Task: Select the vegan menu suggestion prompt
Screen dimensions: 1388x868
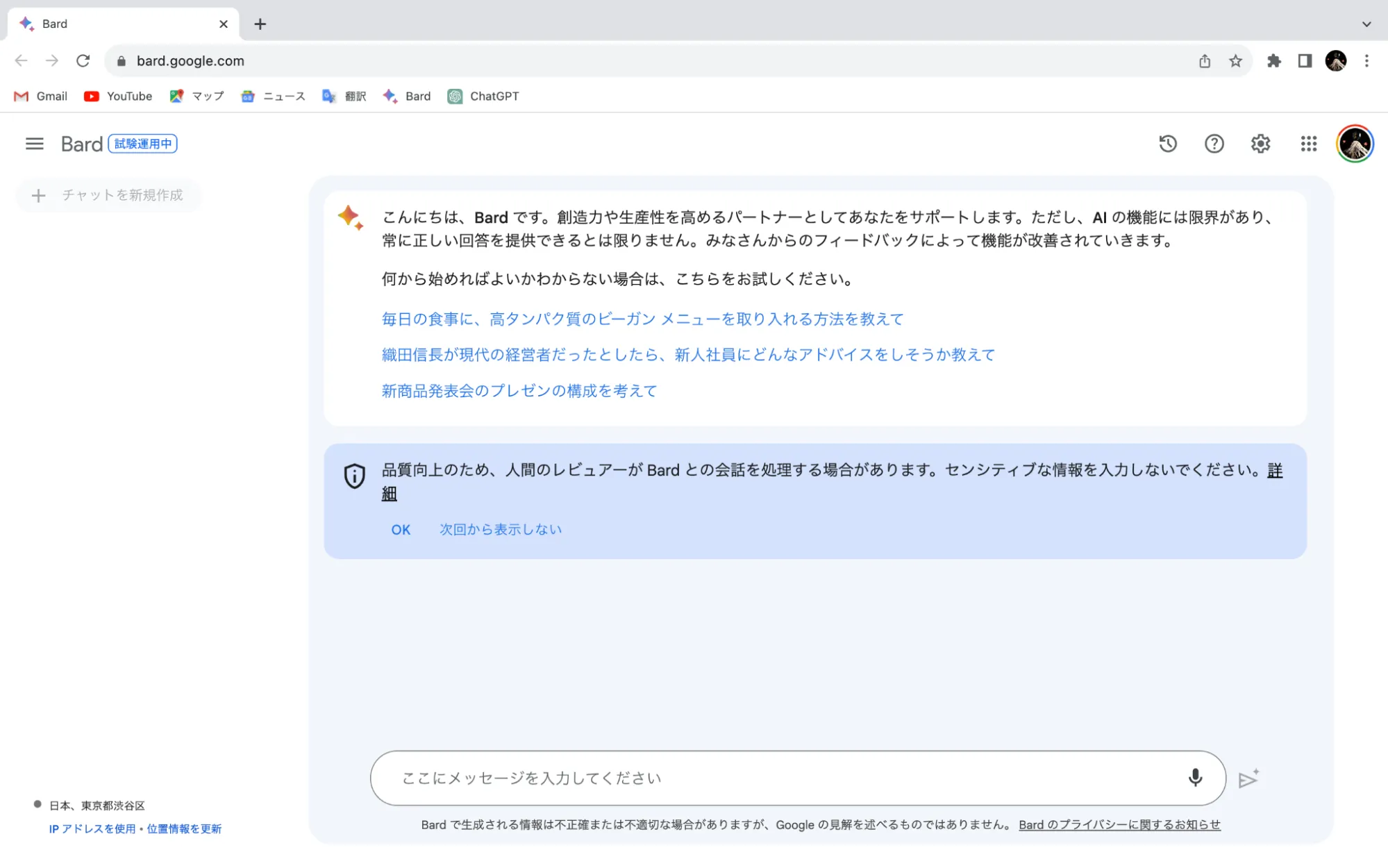Action: (x=642, y=319)
